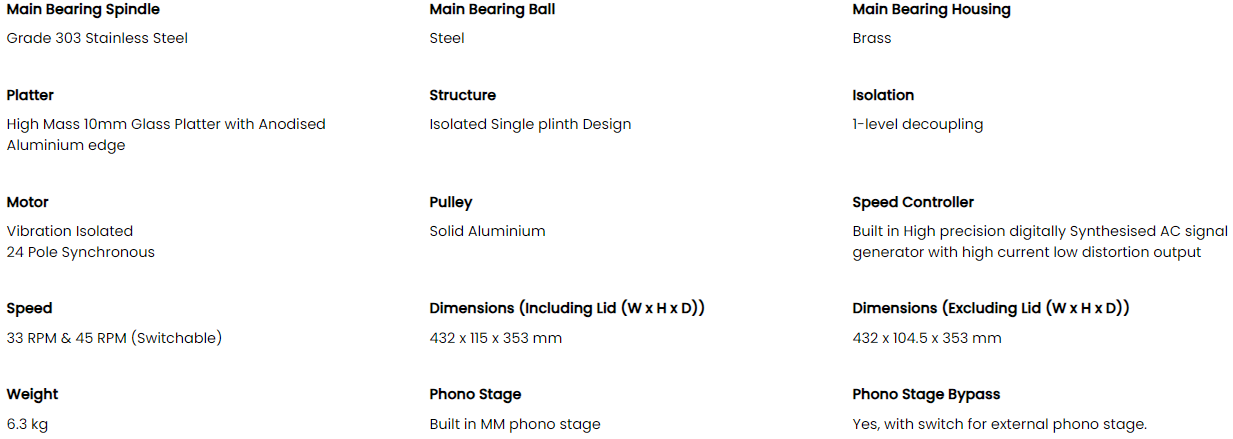Click the Motor heading
1233x439 pixels.
(27, 203)
